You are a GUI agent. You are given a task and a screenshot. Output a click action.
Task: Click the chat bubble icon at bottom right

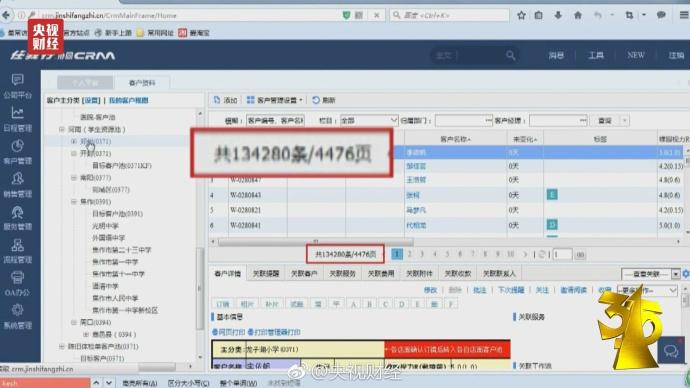tap(671, 351)
